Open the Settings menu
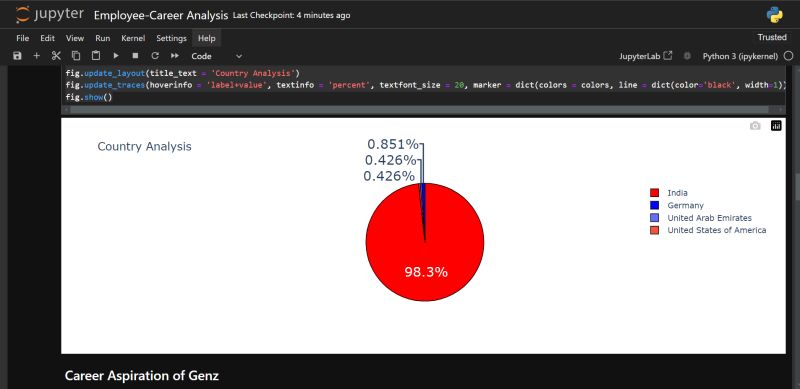Image resolution: width=800 pixels, height=389 pixels. point(171,38)
